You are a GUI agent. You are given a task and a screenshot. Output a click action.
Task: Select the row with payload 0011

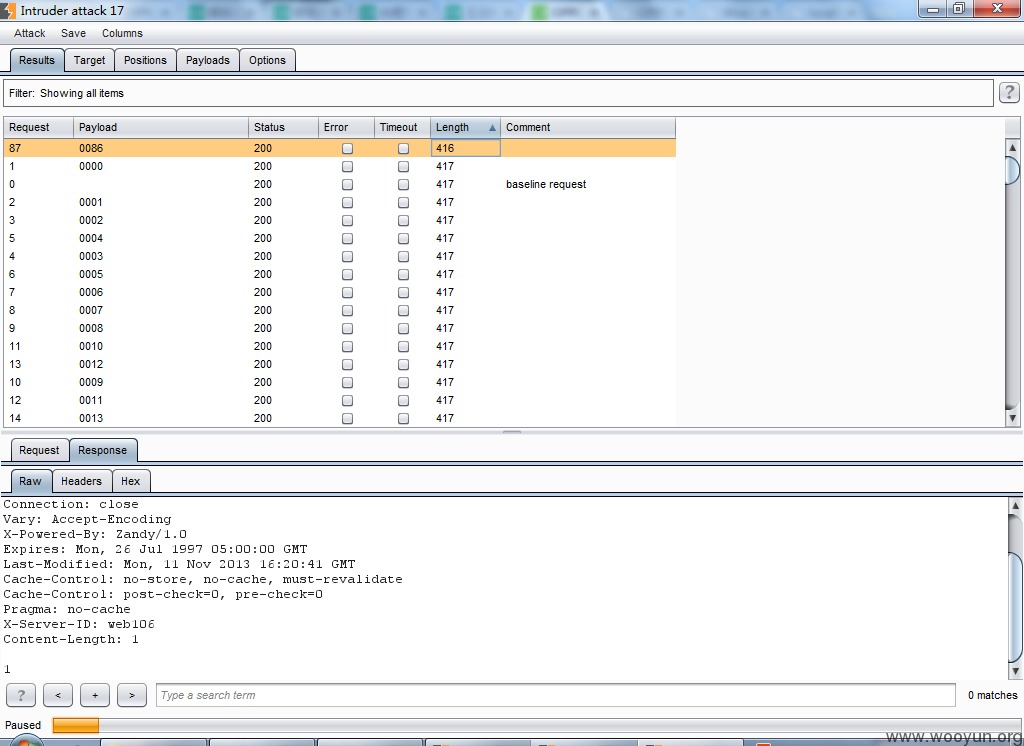click(x=340, y=400)
